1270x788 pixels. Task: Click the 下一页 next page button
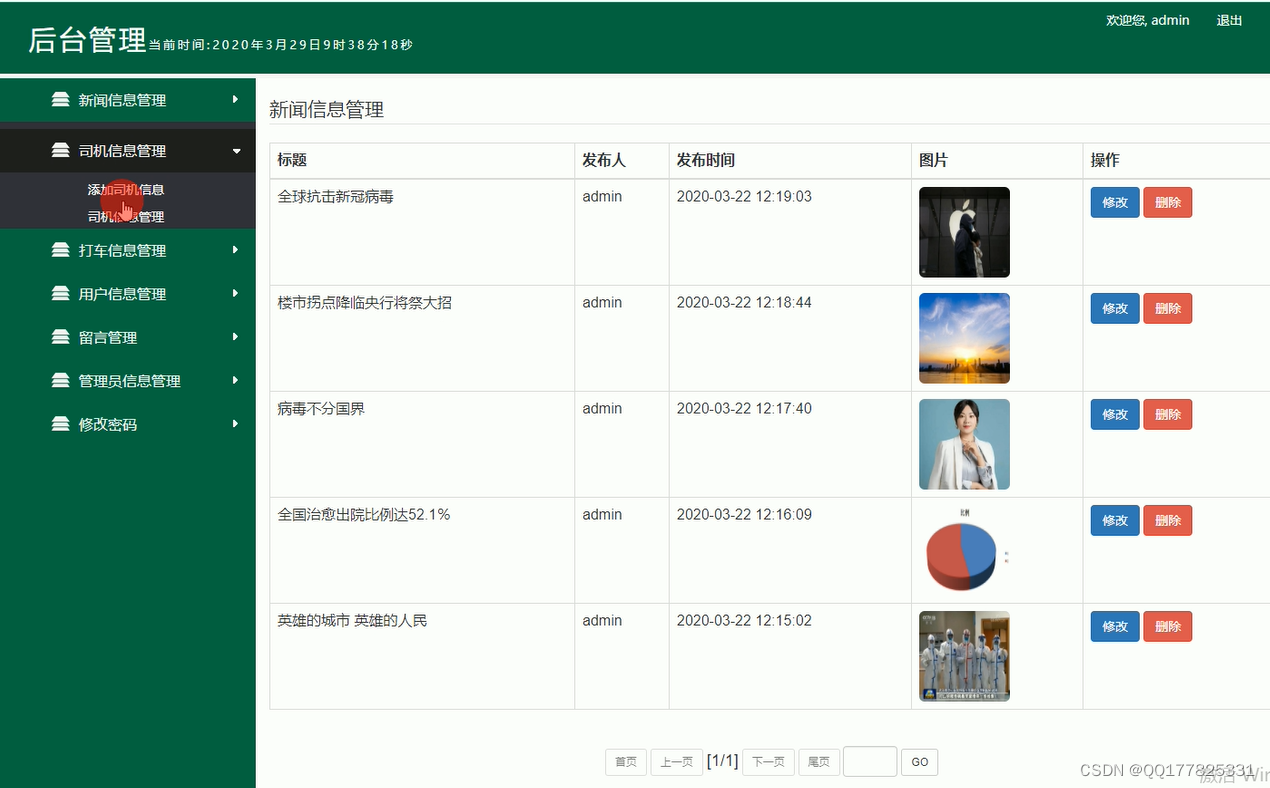point(768,762)
